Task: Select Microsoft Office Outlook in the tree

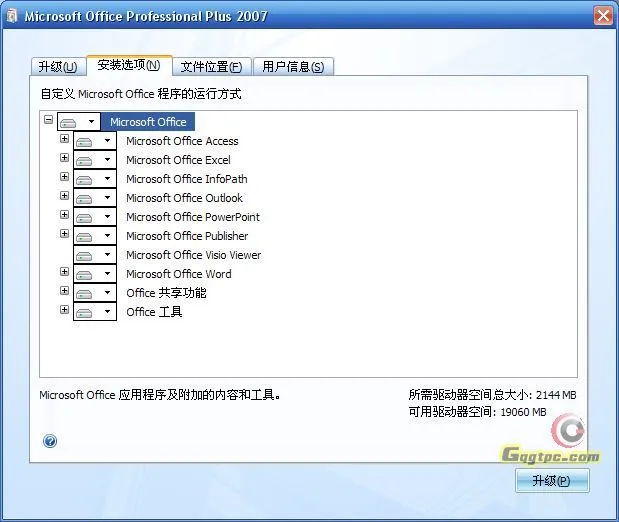Action: 184,198
